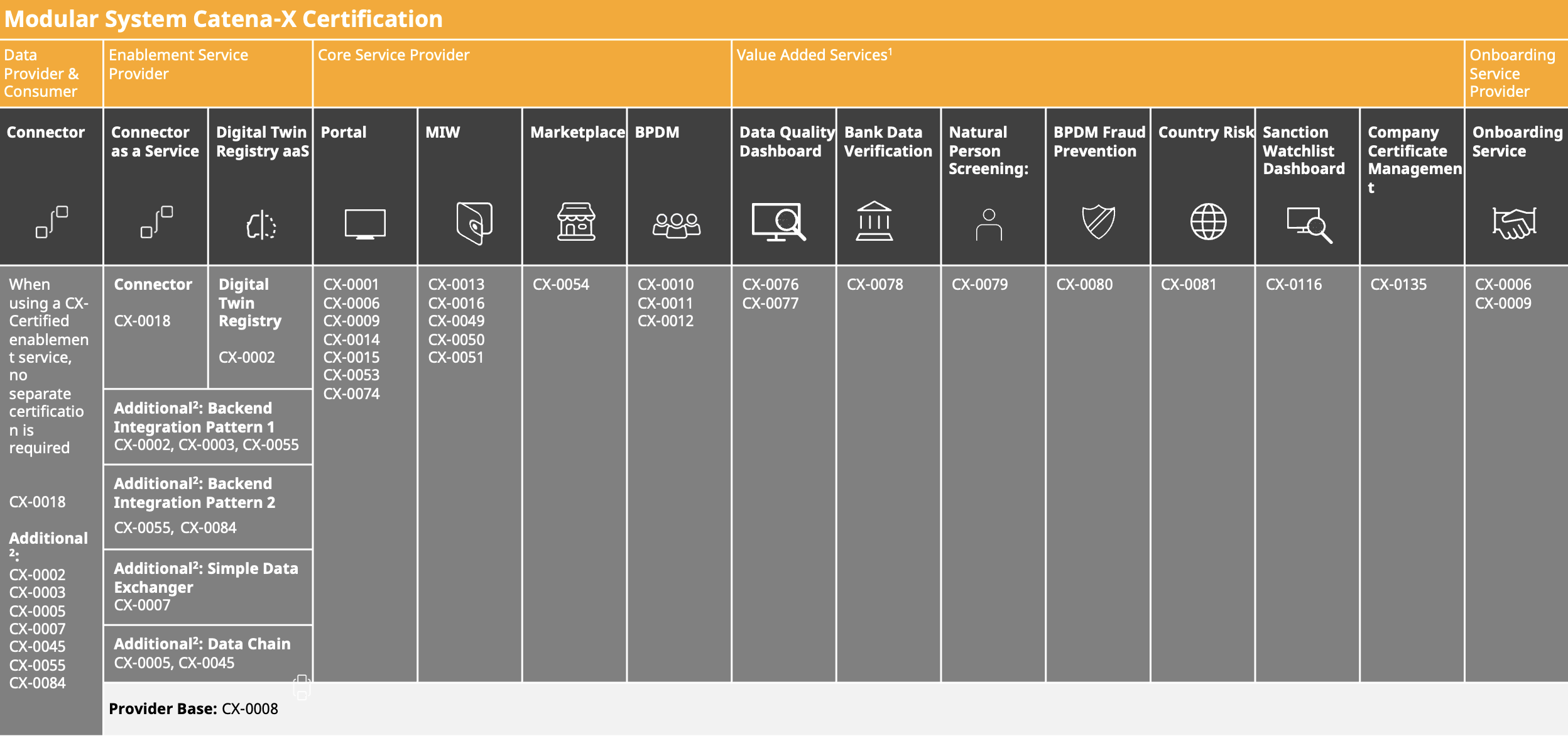Click the BPDM Fraud Prevention shield icon
1568x738 pixels.
pyautogui.click(x=1098, y=222)
